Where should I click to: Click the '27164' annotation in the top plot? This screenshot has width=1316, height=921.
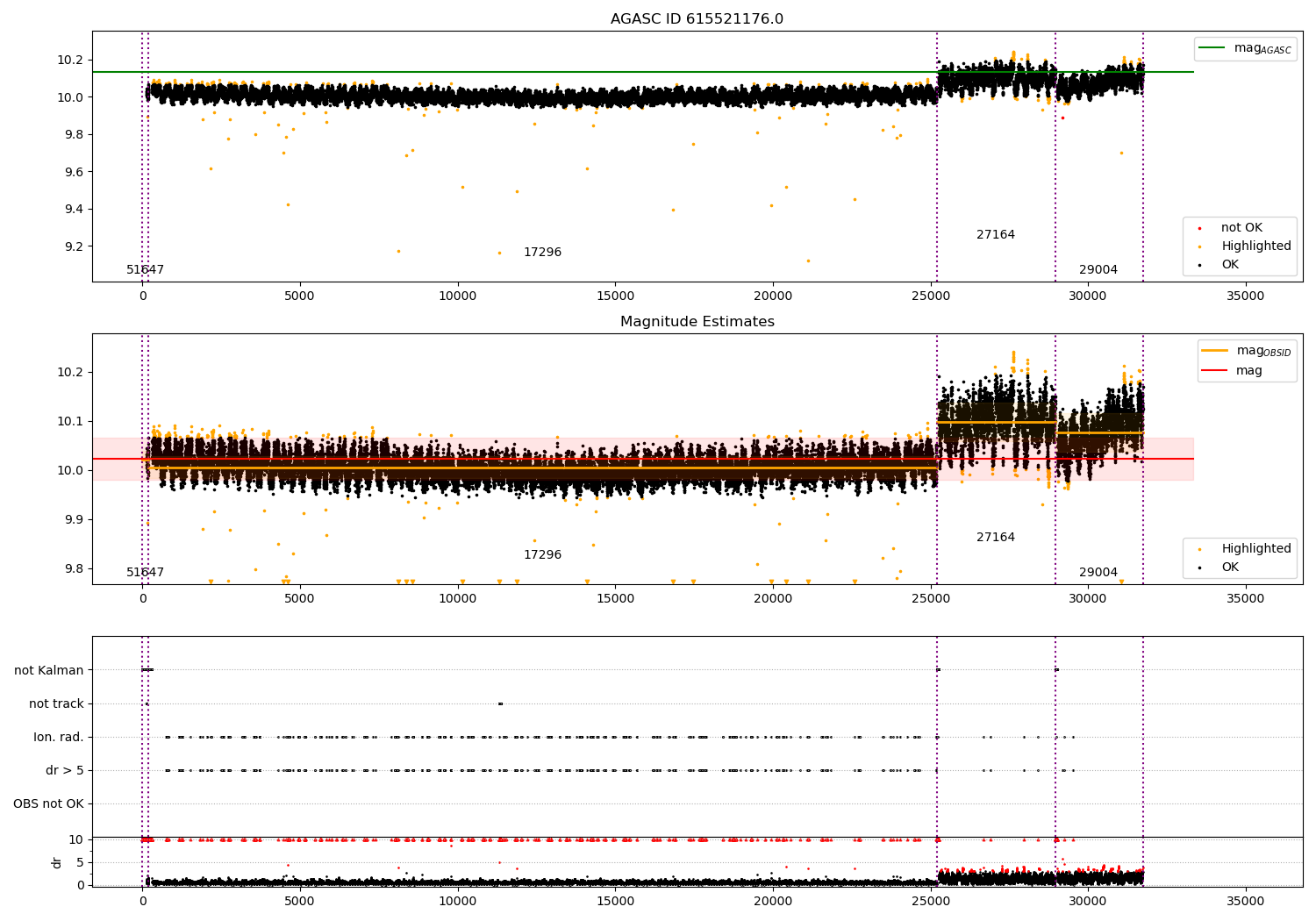tap(996, 235)
